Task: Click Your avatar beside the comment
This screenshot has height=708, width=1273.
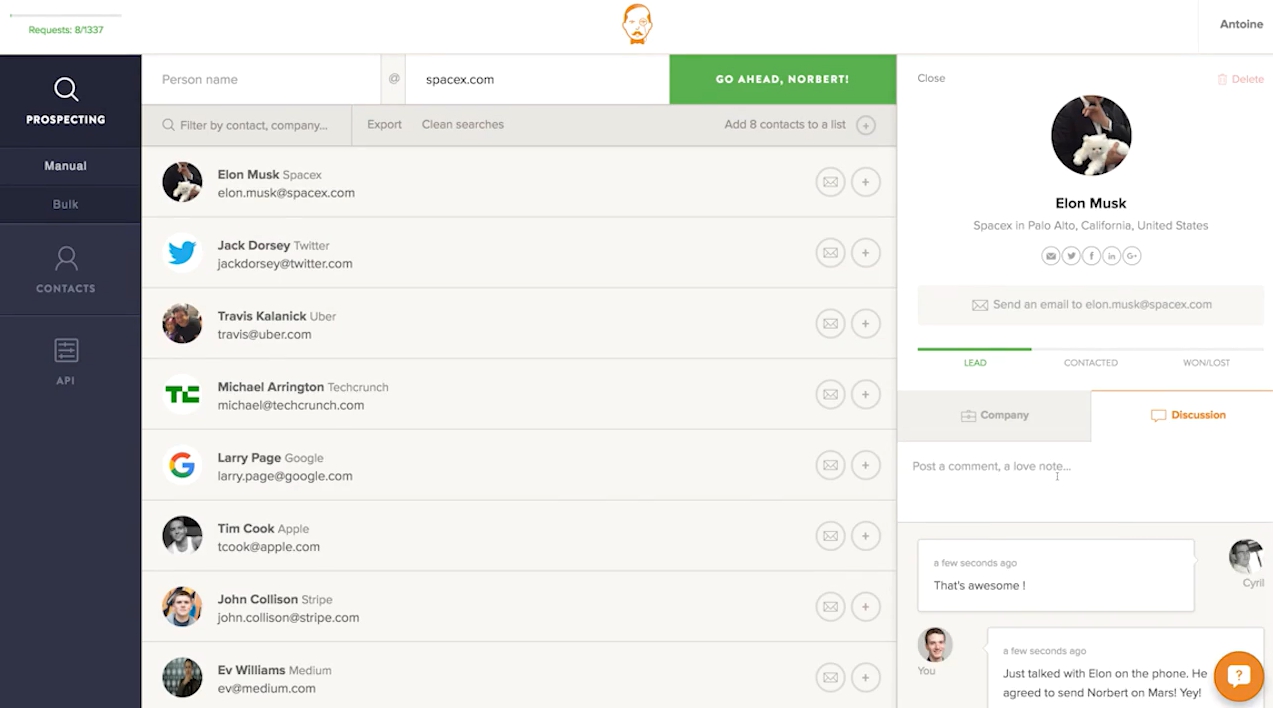Action: tap(935, 645)
